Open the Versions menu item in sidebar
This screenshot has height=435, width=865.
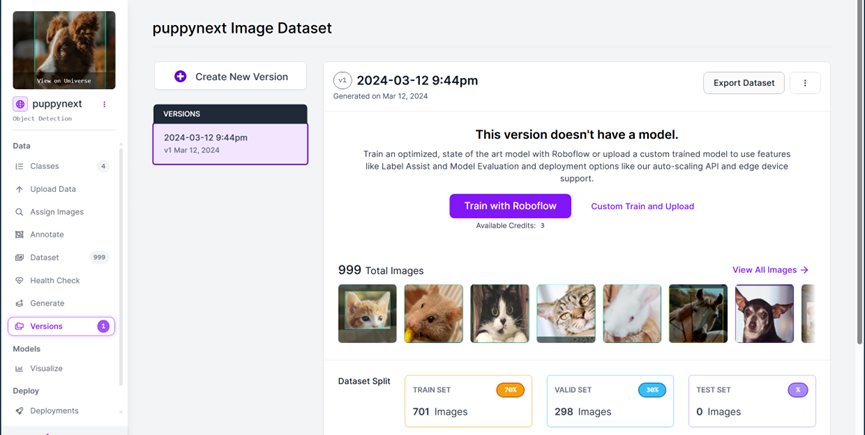pos(61,326)
